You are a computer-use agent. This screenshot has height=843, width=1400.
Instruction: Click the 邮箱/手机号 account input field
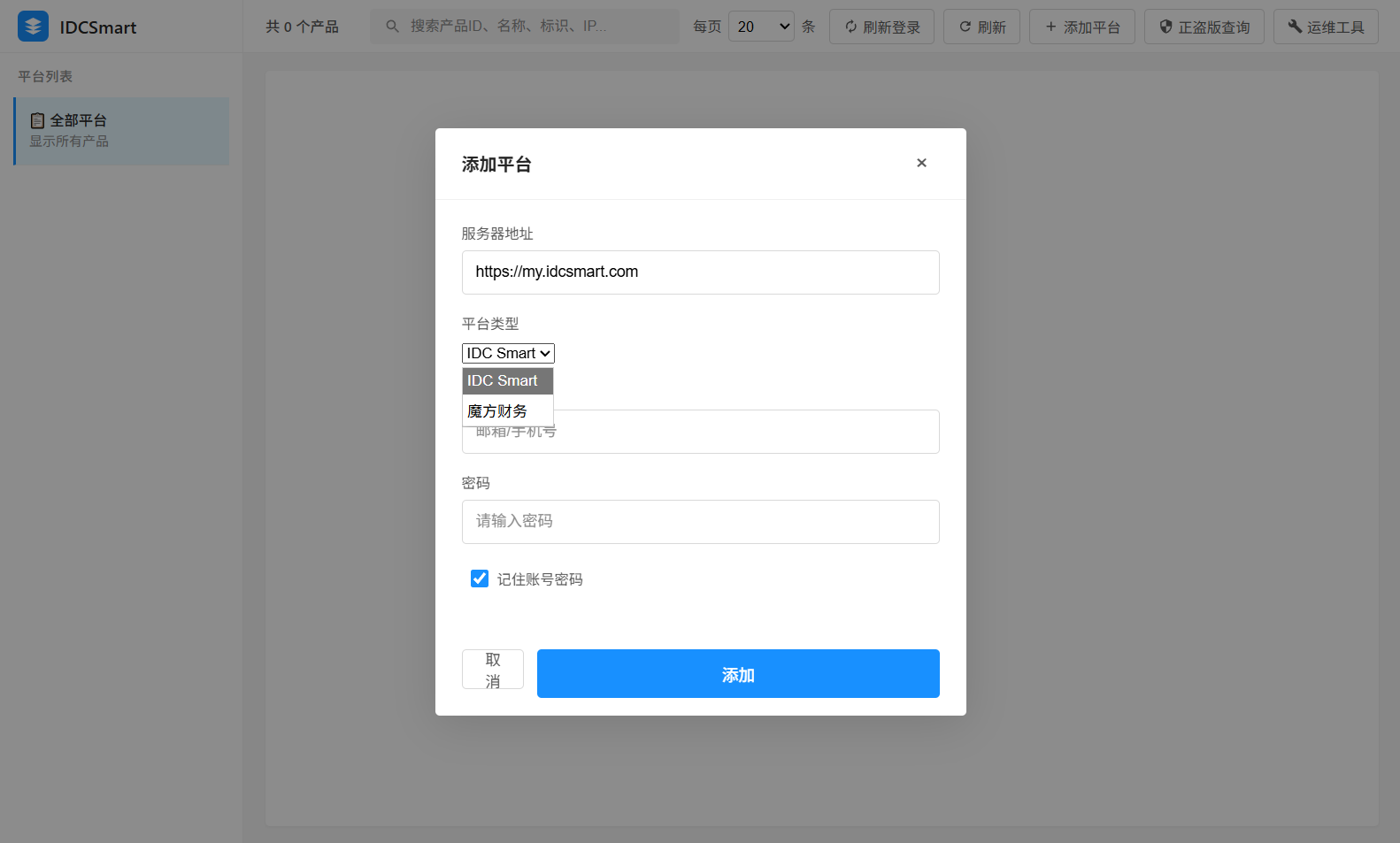click(x=701, y=432)
